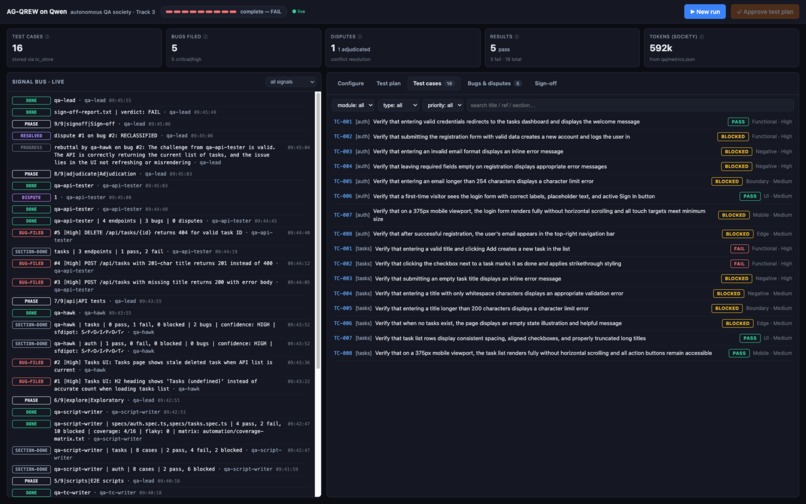
Task: Select auth TC-008 top-right navigation bar row
Action: 563,234
